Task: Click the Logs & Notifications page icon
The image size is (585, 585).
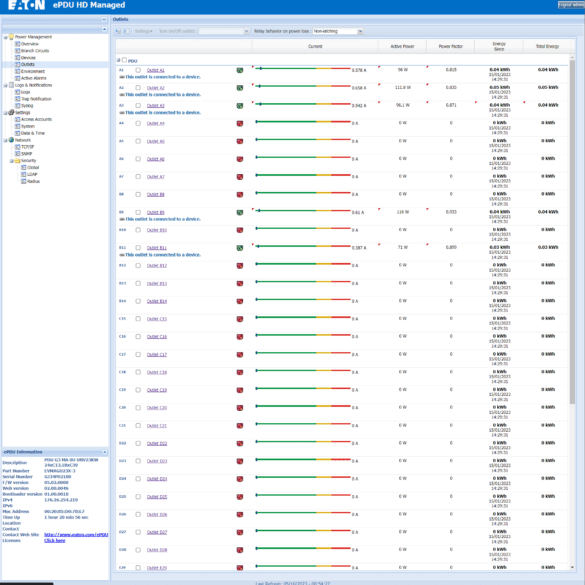Action: click(11, 85)
